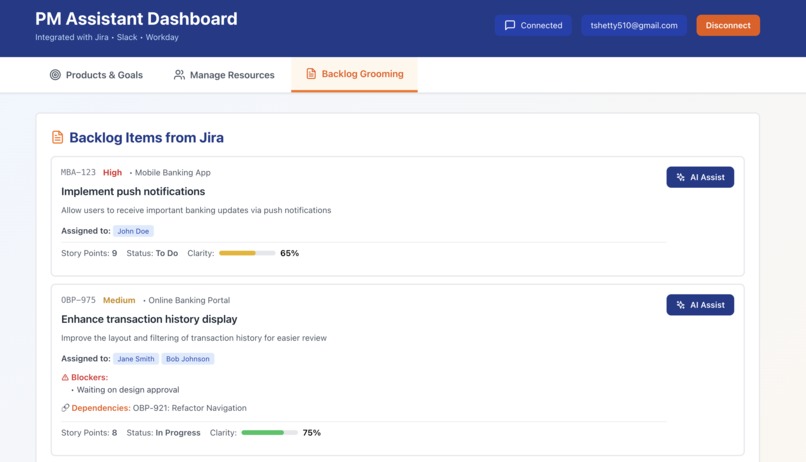Image resolution: width=806 pixels, height=462 pixels.
Task: Click the Implement push notifications title
Action: click(133, 191)
